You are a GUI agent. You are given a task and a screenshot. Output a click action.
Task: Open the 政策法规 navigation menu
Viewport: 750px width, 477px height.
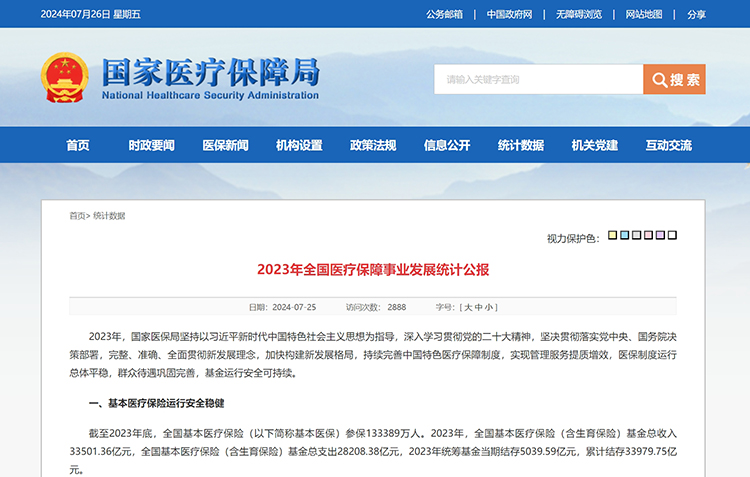coord(373,145)
